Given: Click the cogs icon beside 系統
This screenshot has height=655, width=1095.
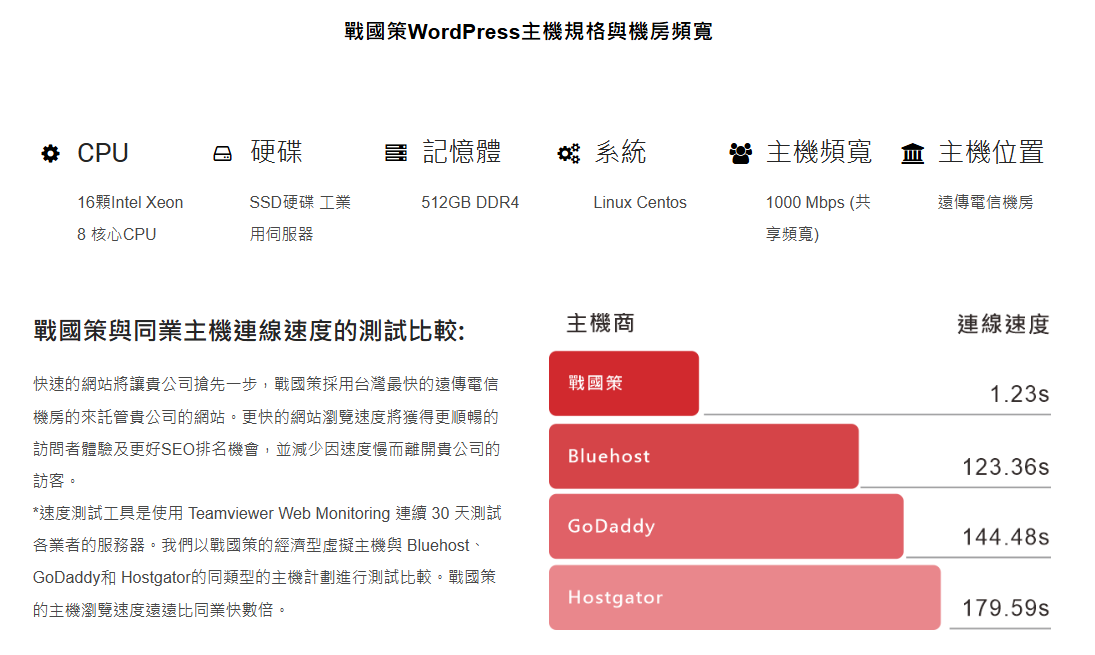Looking at the screenshot, I should 568,153.
